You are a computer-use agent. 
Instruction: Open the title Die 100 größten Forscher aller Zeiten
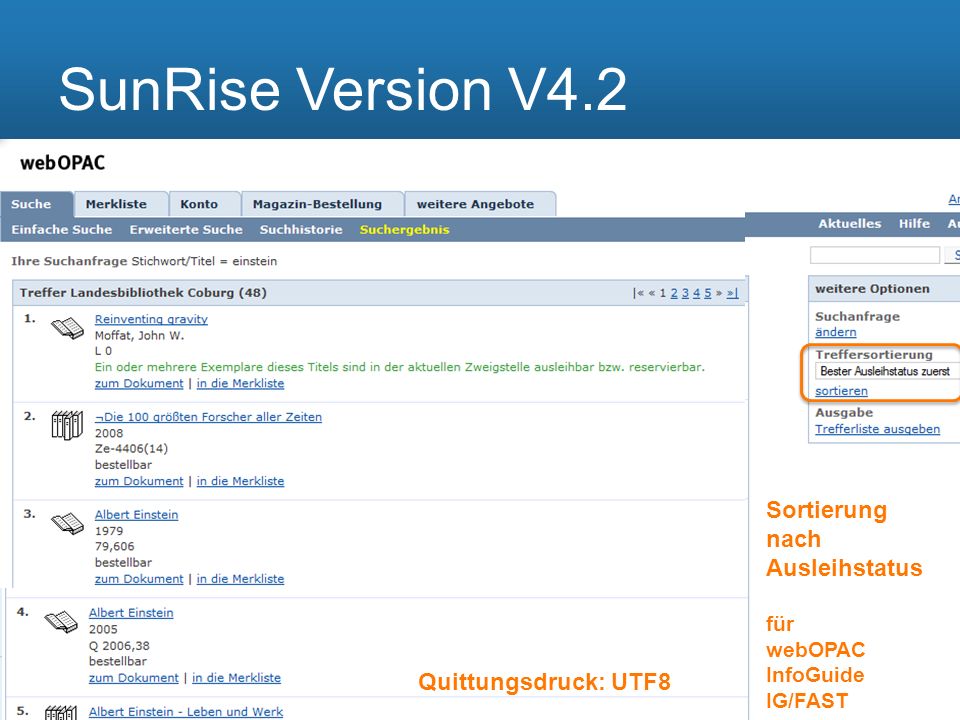tap(208, 417)
